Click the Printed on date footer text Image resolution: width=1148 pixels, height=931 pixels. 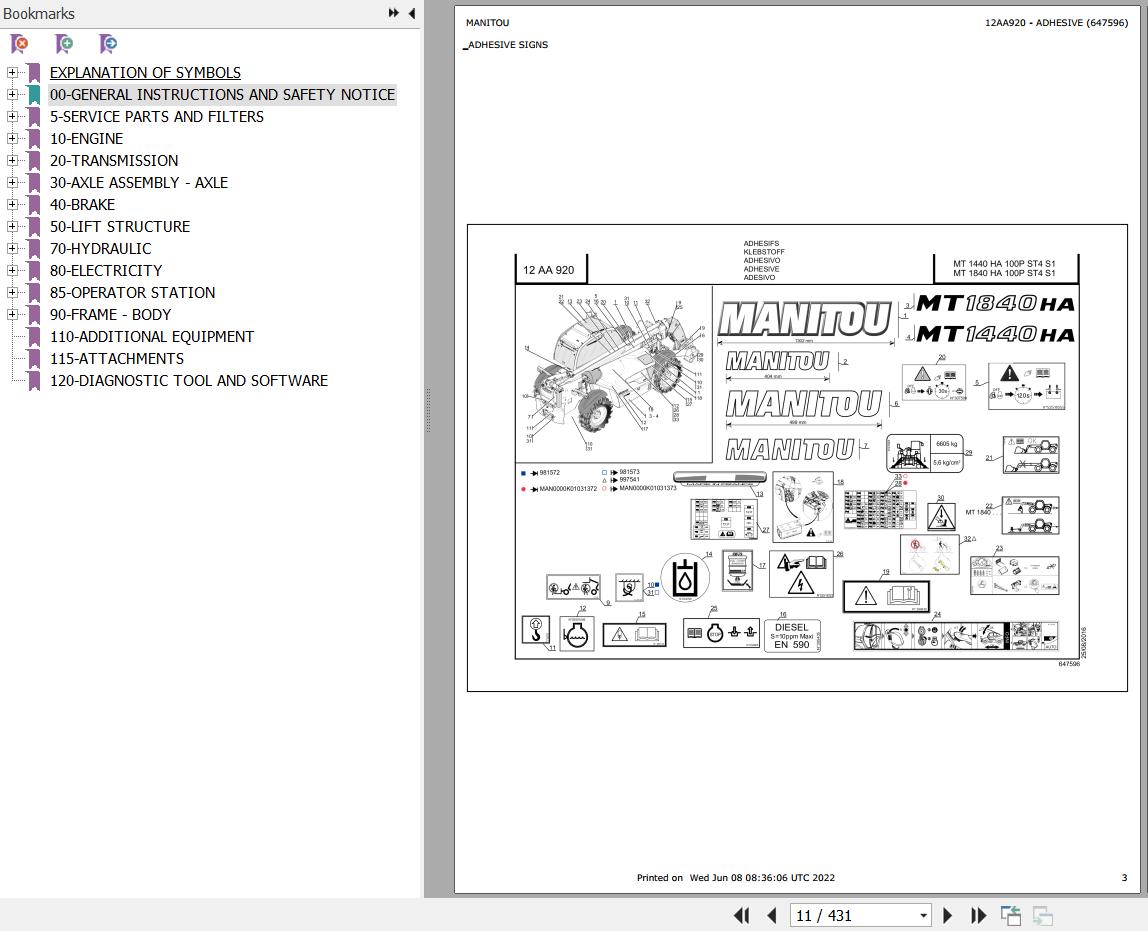(x=736, y=878)
